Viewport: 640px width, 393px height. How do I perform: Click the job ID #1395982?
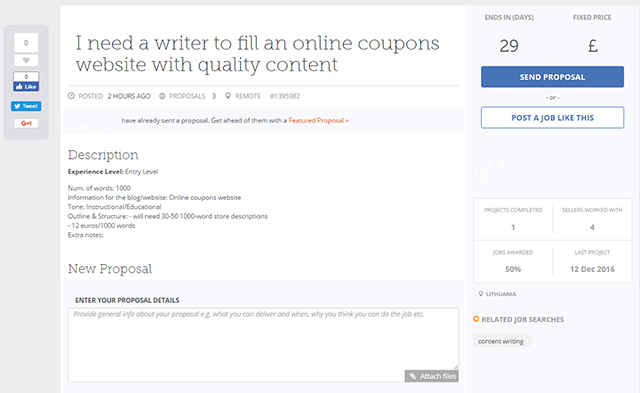(x=285, y=96)
